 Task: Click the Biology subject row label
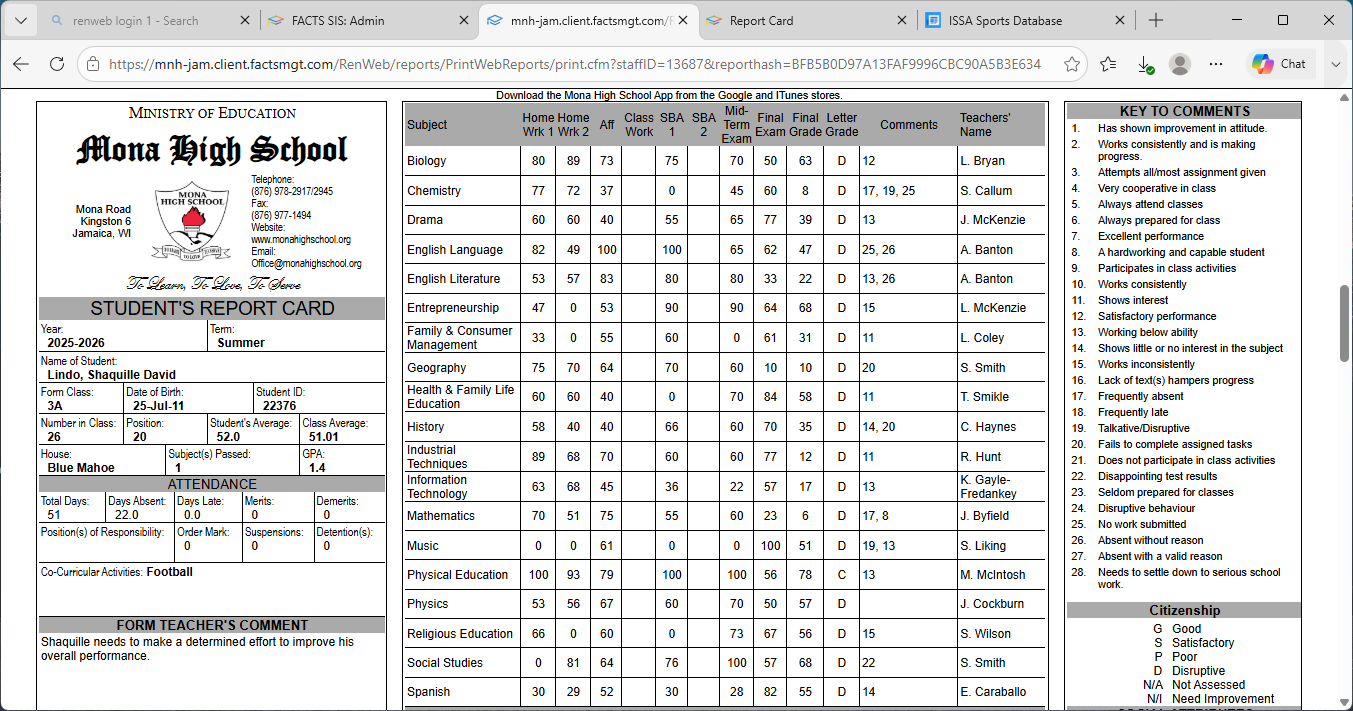pyautogui.click(x=426, y=161)
